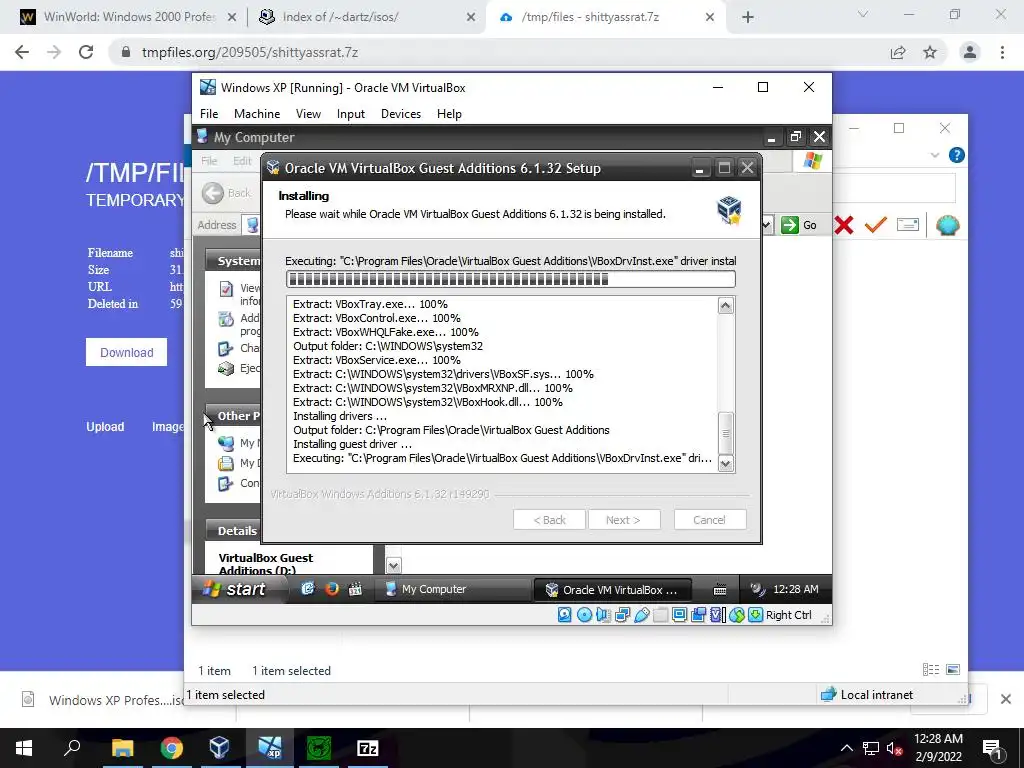
Task: Click the orange checkmark icon in background window
Action: 875,225
